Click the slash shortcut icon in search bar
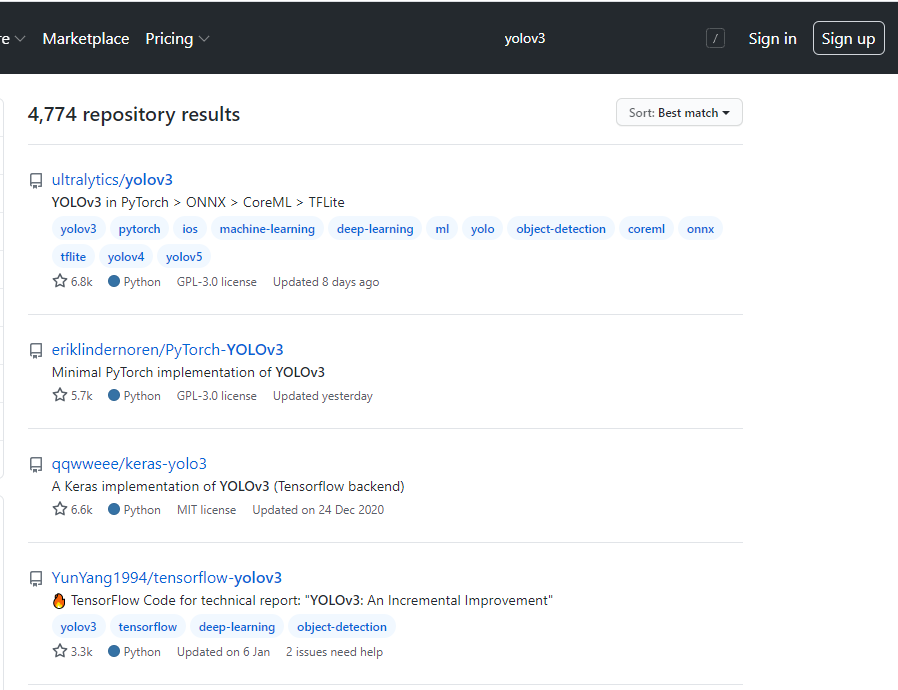This screenshot has height=690, width=898. point(715,38)
